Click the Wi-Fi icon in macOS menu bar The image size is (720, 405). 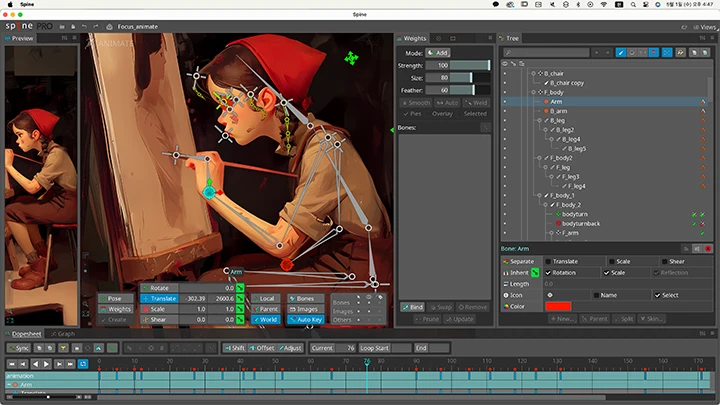(604, 4)
